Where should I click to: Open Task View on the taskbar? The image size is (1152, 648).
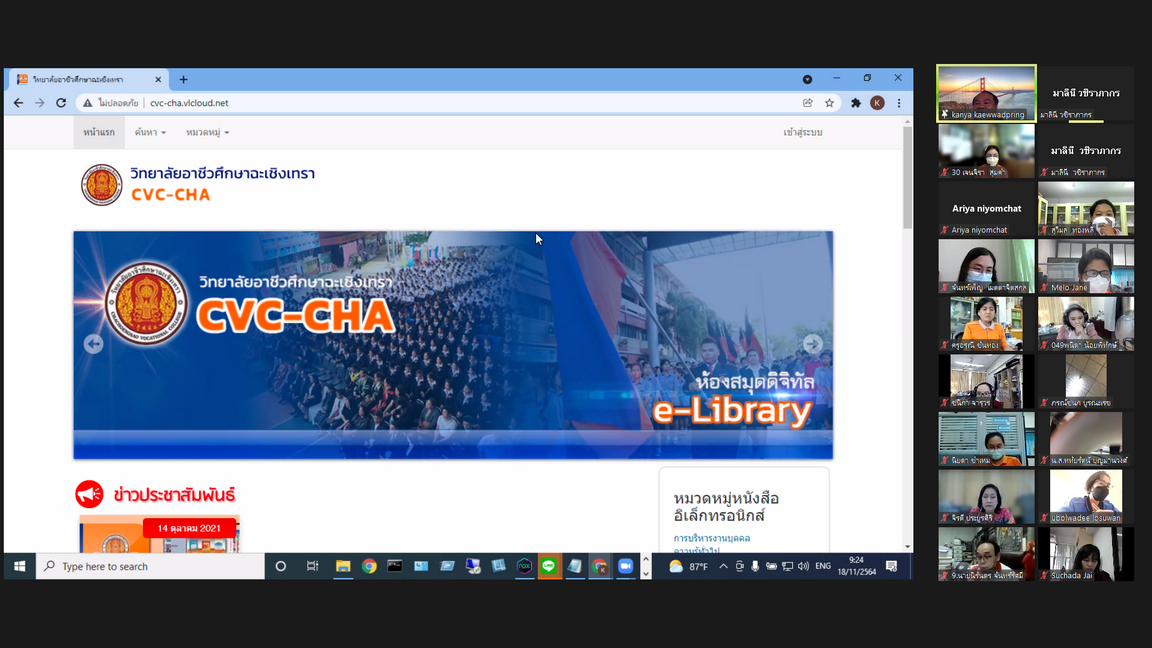pyautogui.click(x=312, y=566)
